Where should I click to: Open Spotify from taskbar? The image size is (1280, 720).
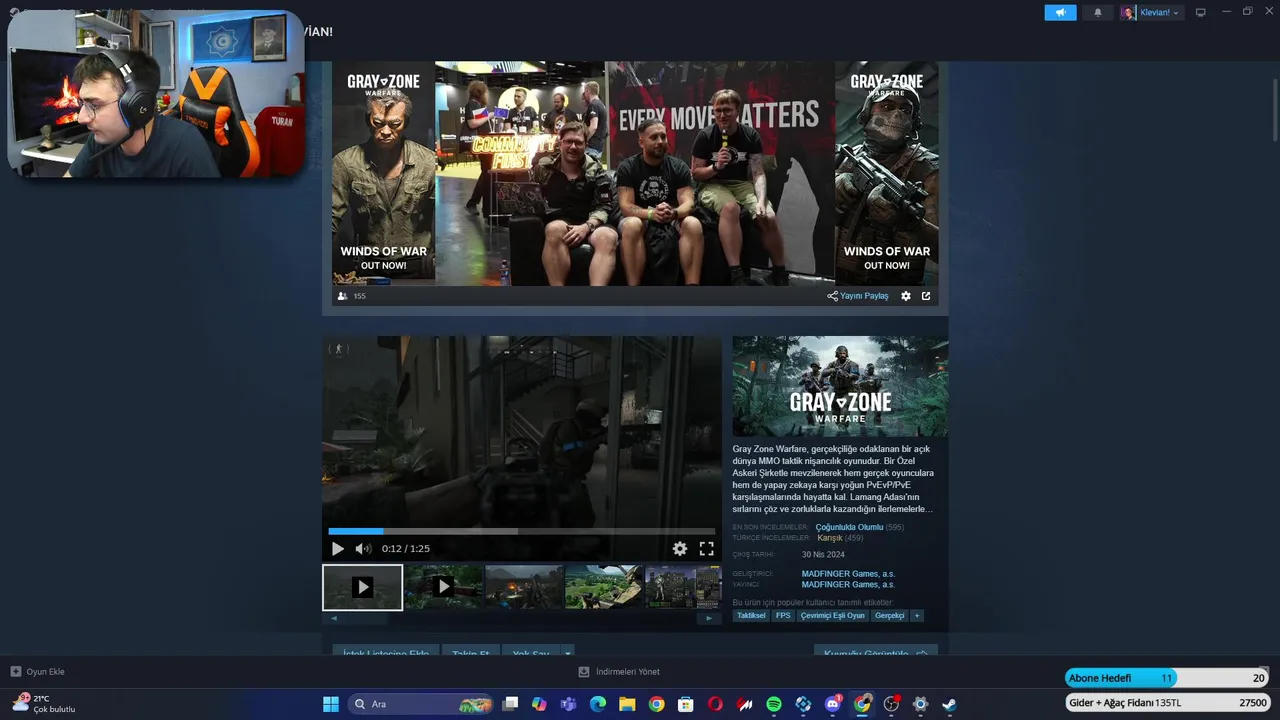[x=774, y=704]
